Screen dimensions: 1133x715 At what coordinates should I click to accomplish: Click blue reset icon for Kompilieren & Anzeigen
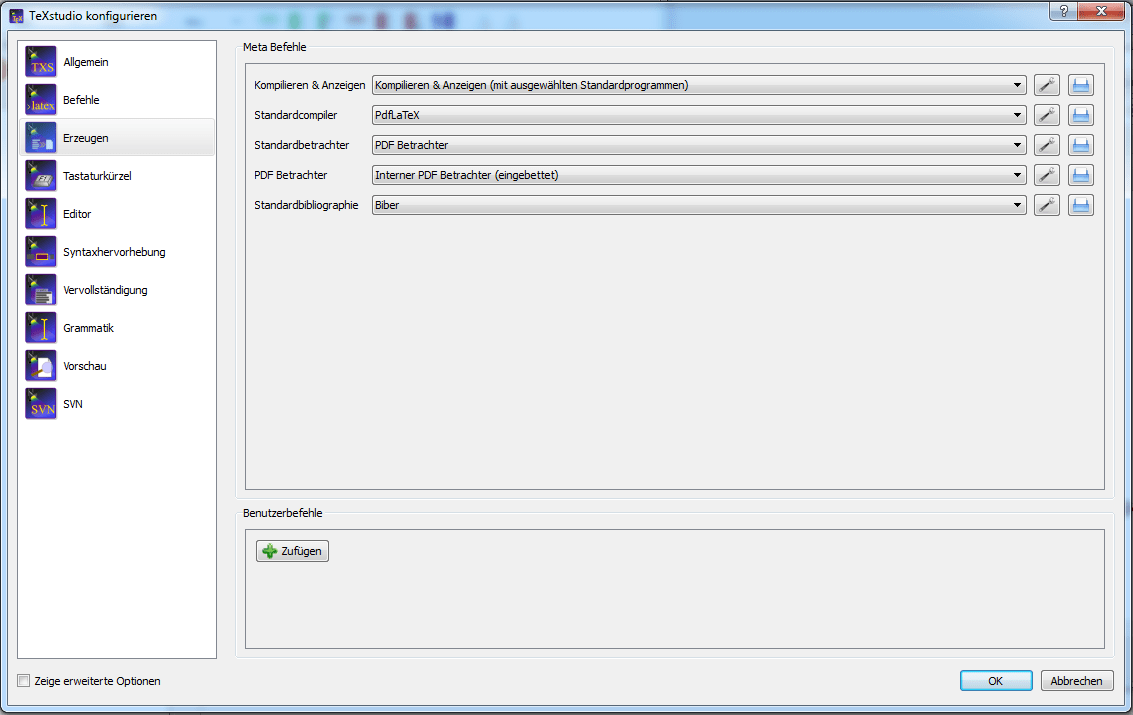(1081, 85)
